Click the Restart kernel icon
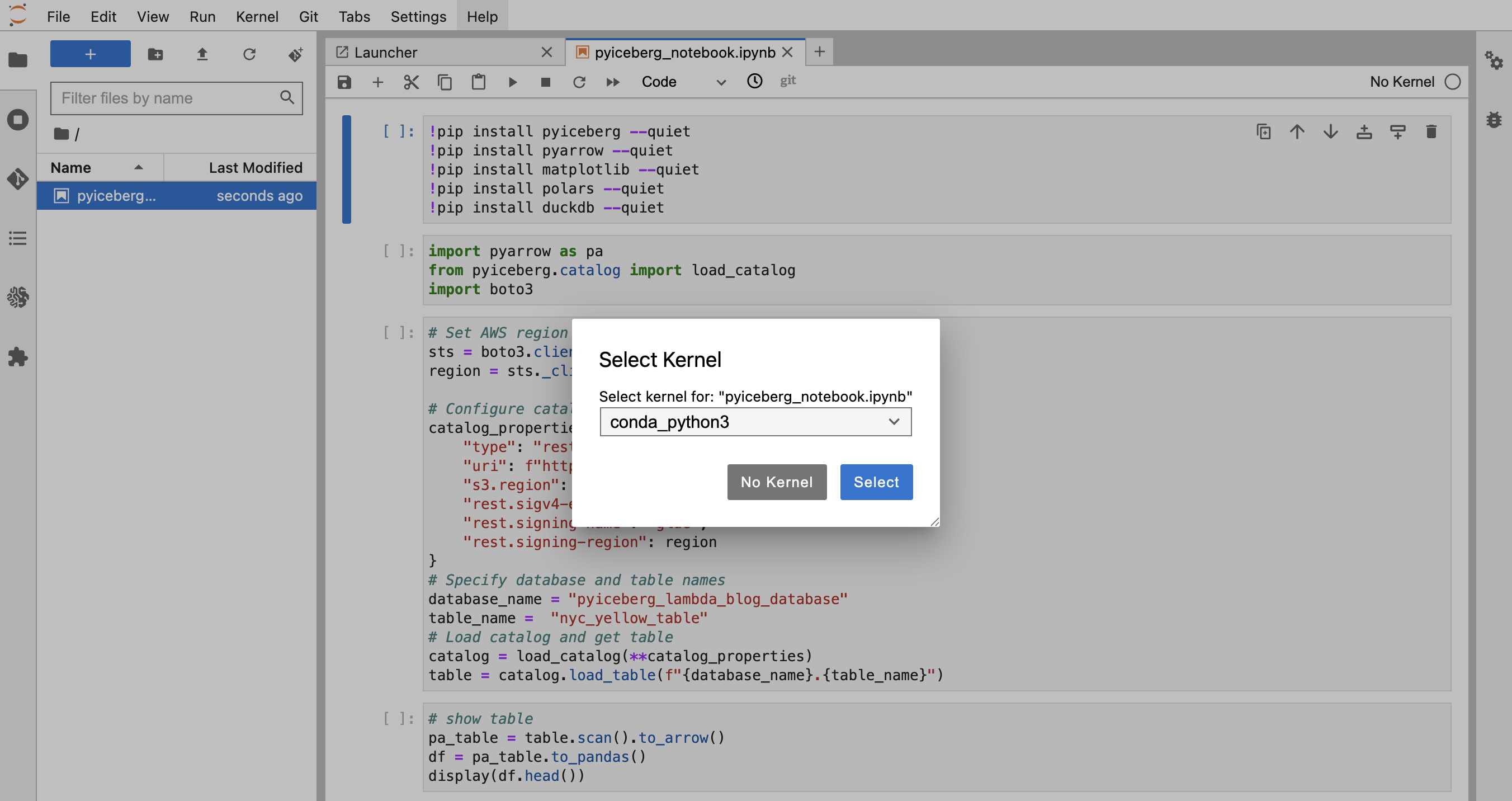Image resolution: width=1512 pixels, height=801 pixels. click(579, 82)
